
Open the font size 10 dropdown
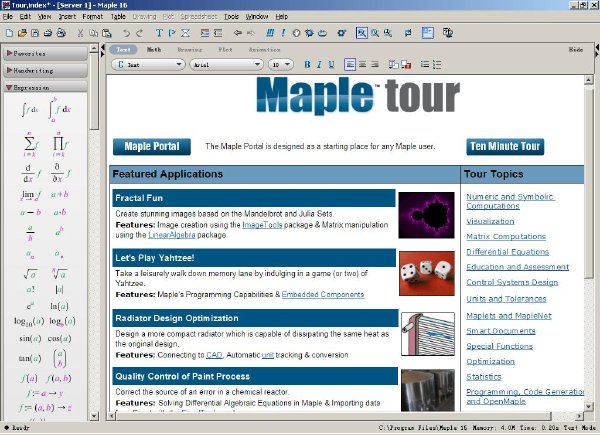click(x=281, y=65)
